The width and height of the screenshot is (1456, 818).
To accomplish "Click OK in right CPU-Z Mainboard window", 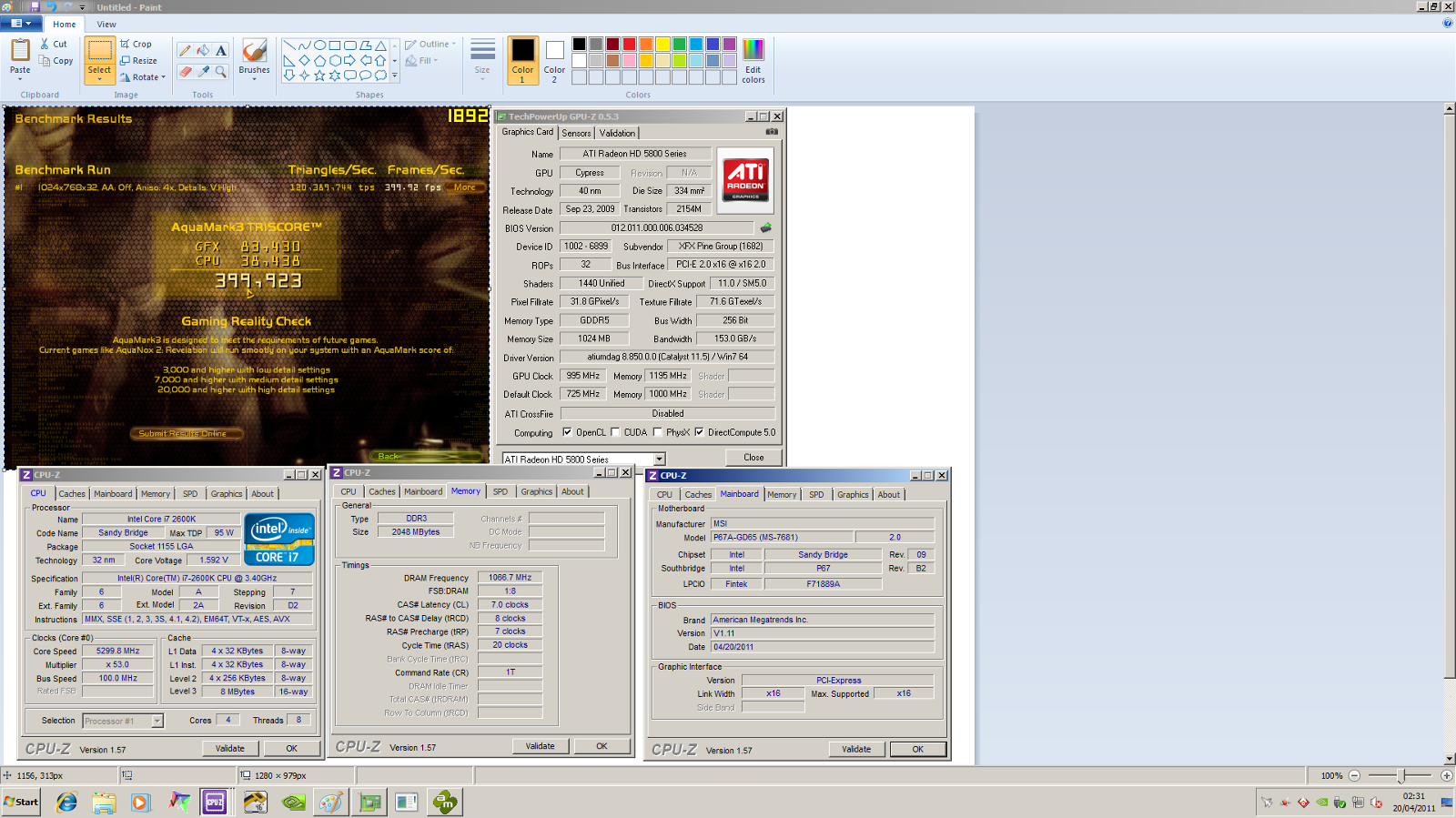I will point(918,750).
